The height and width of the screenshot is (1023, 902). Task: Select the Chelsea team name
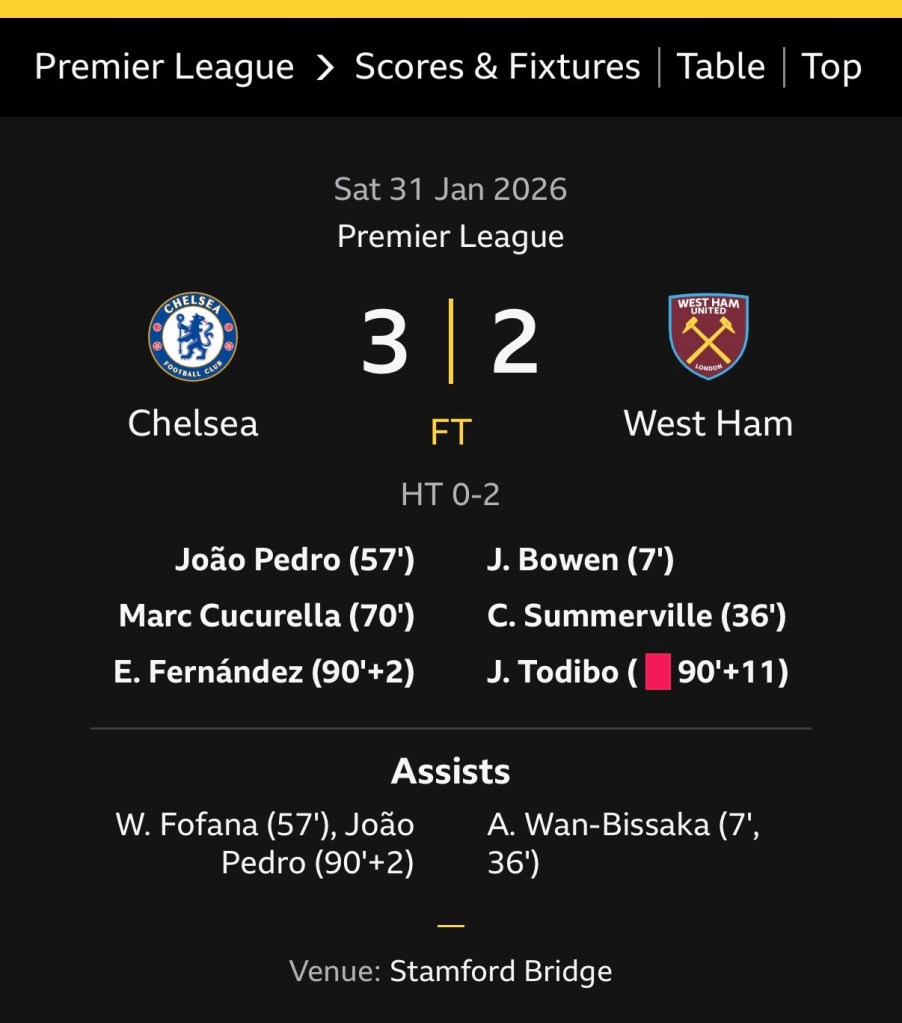(x=193, y=423)
